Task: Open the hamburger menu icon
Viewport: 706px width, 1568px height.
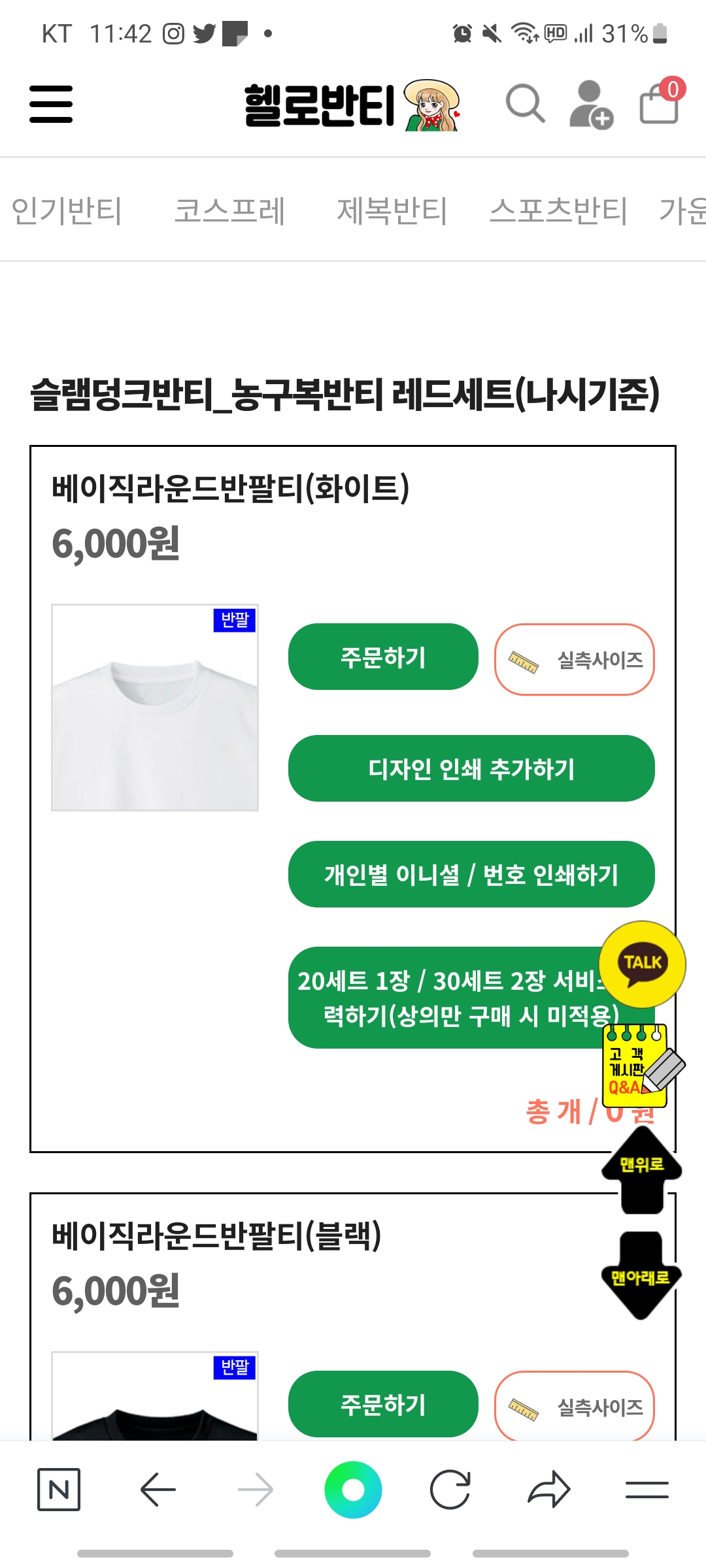Action: coord(51,104)
